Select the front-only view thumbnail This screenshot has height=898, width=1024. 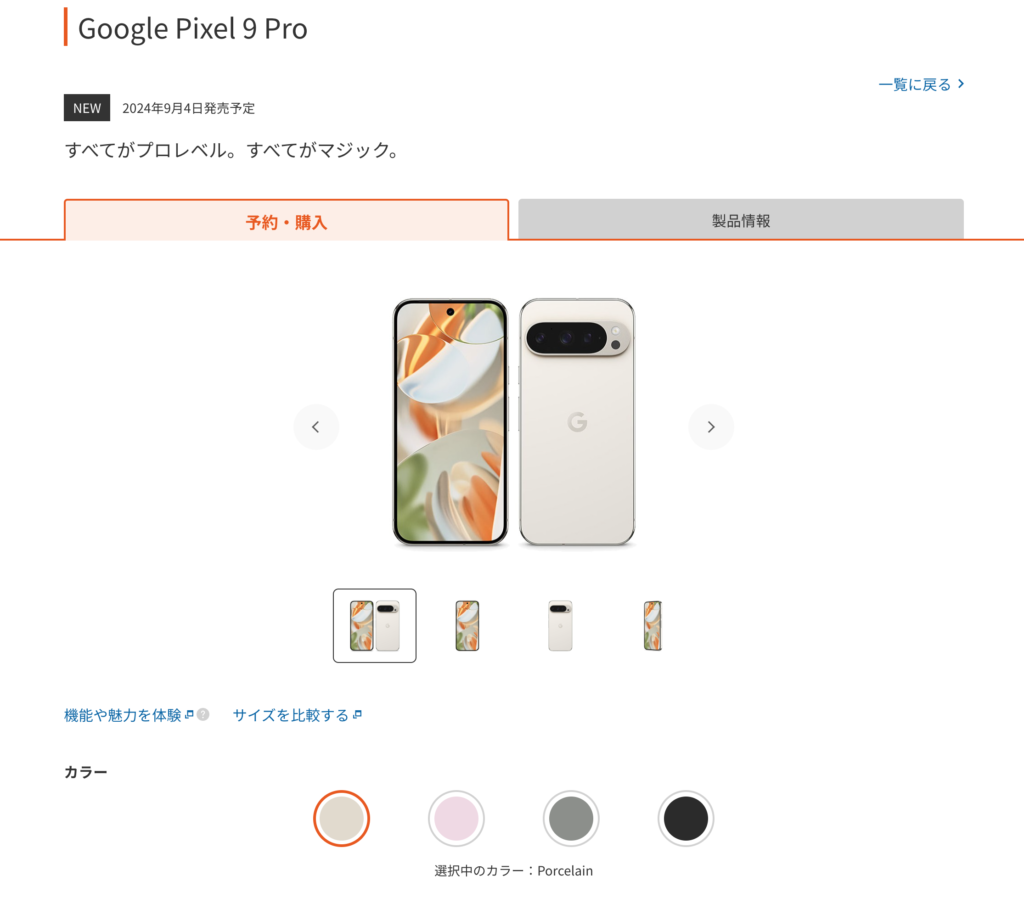pyautogui.click(x=467, y=626)
